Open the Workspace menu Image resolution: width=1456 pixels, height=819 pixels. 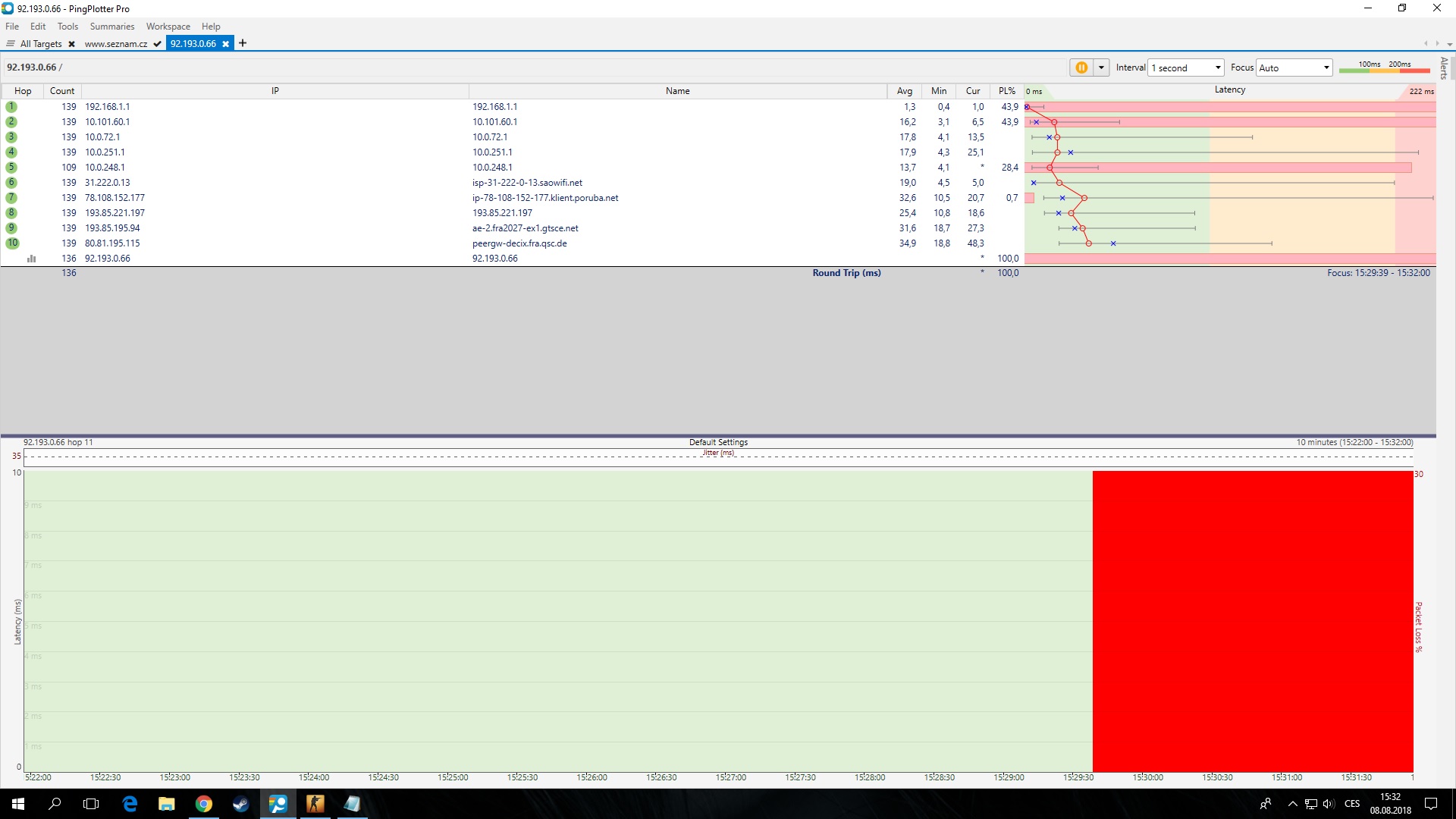pyautogui.click(x=168, y=26)
